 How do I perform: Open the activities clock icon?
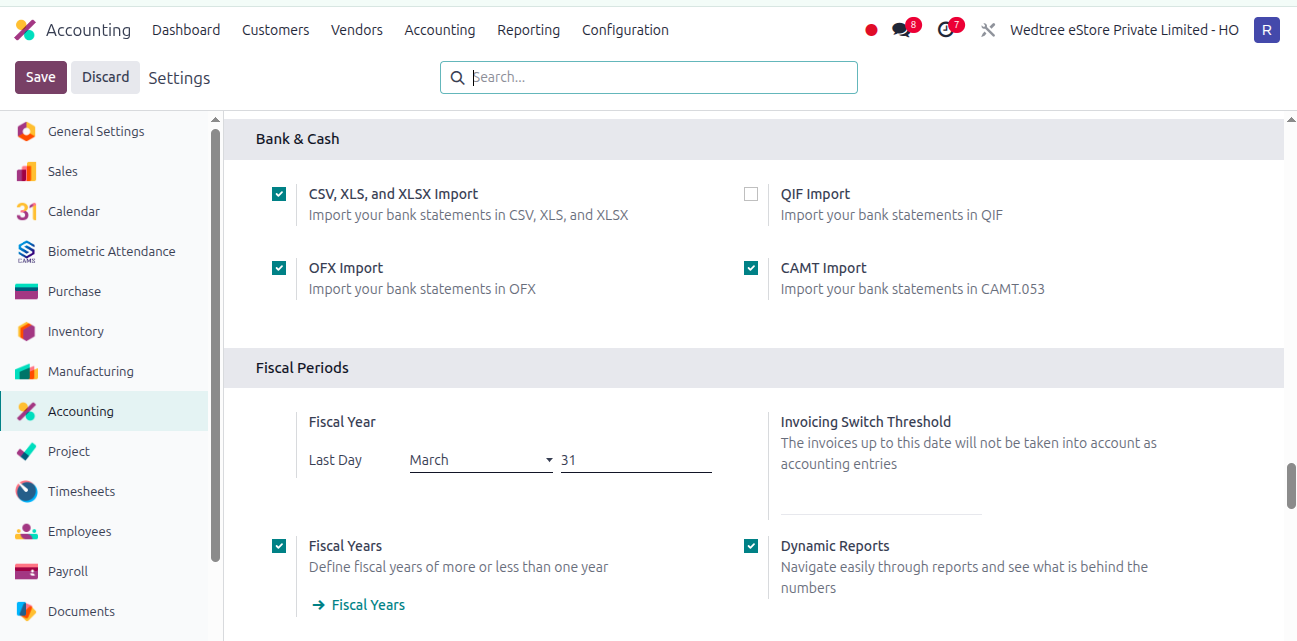[946, 30]
